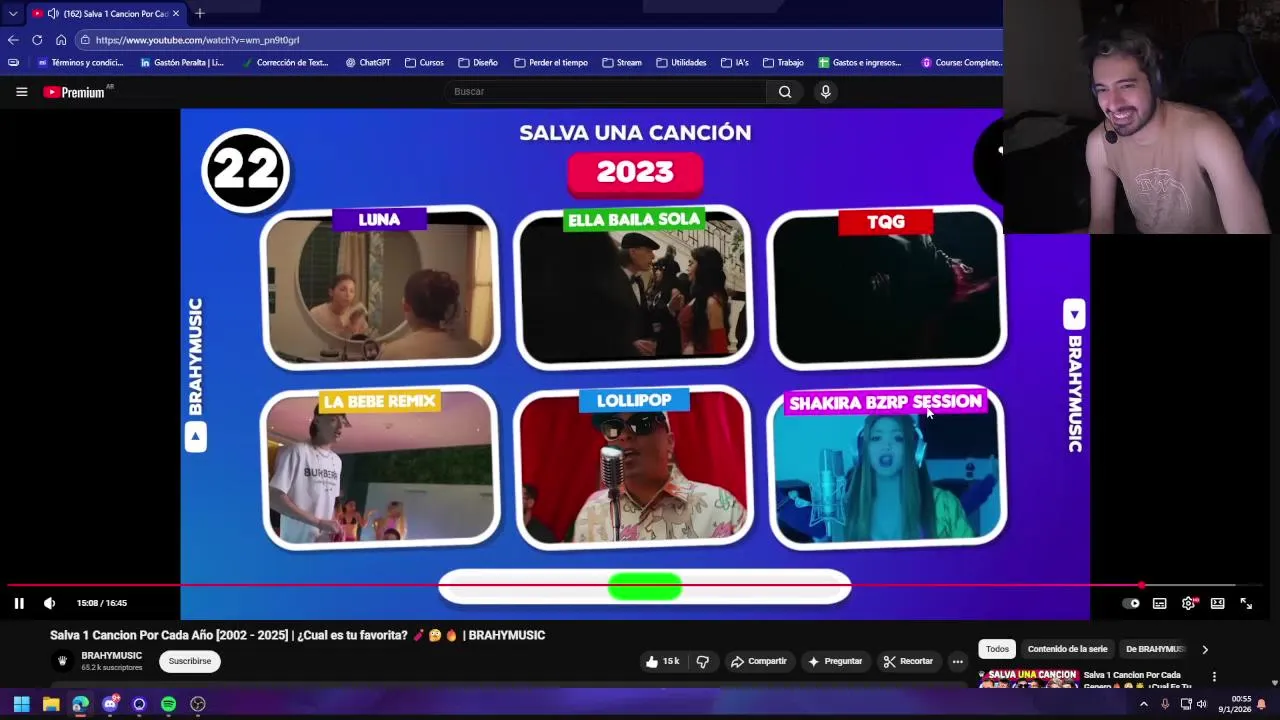Pause the YouTube video
Viewport: 1280px width, 720px height.
[19, 603]
